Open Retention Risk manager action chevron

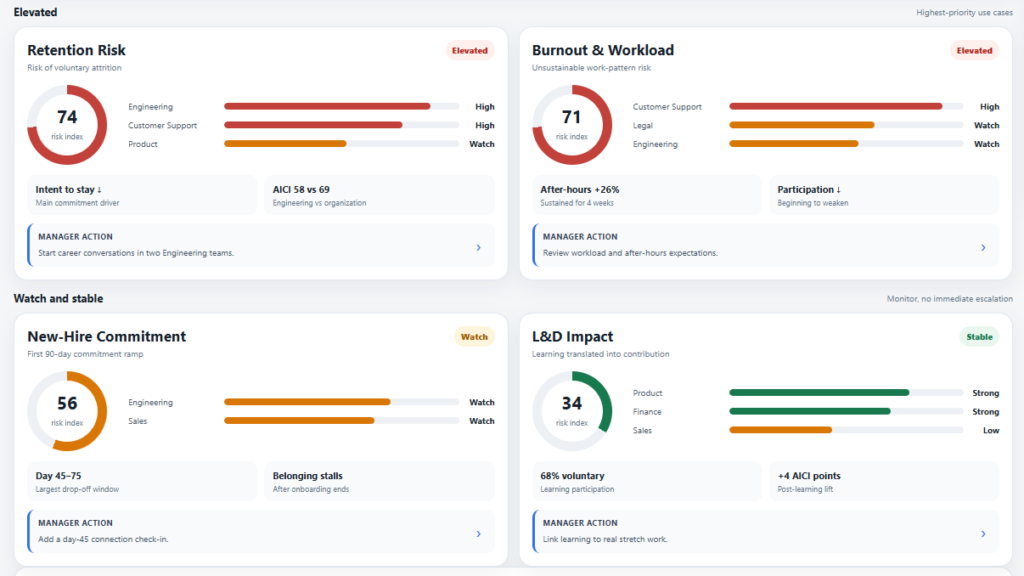[479, 248]
